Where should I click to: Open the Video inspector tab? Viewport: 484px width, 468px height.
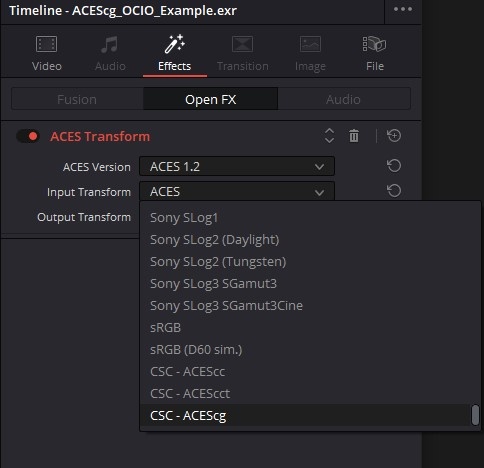tap(47, 53)
